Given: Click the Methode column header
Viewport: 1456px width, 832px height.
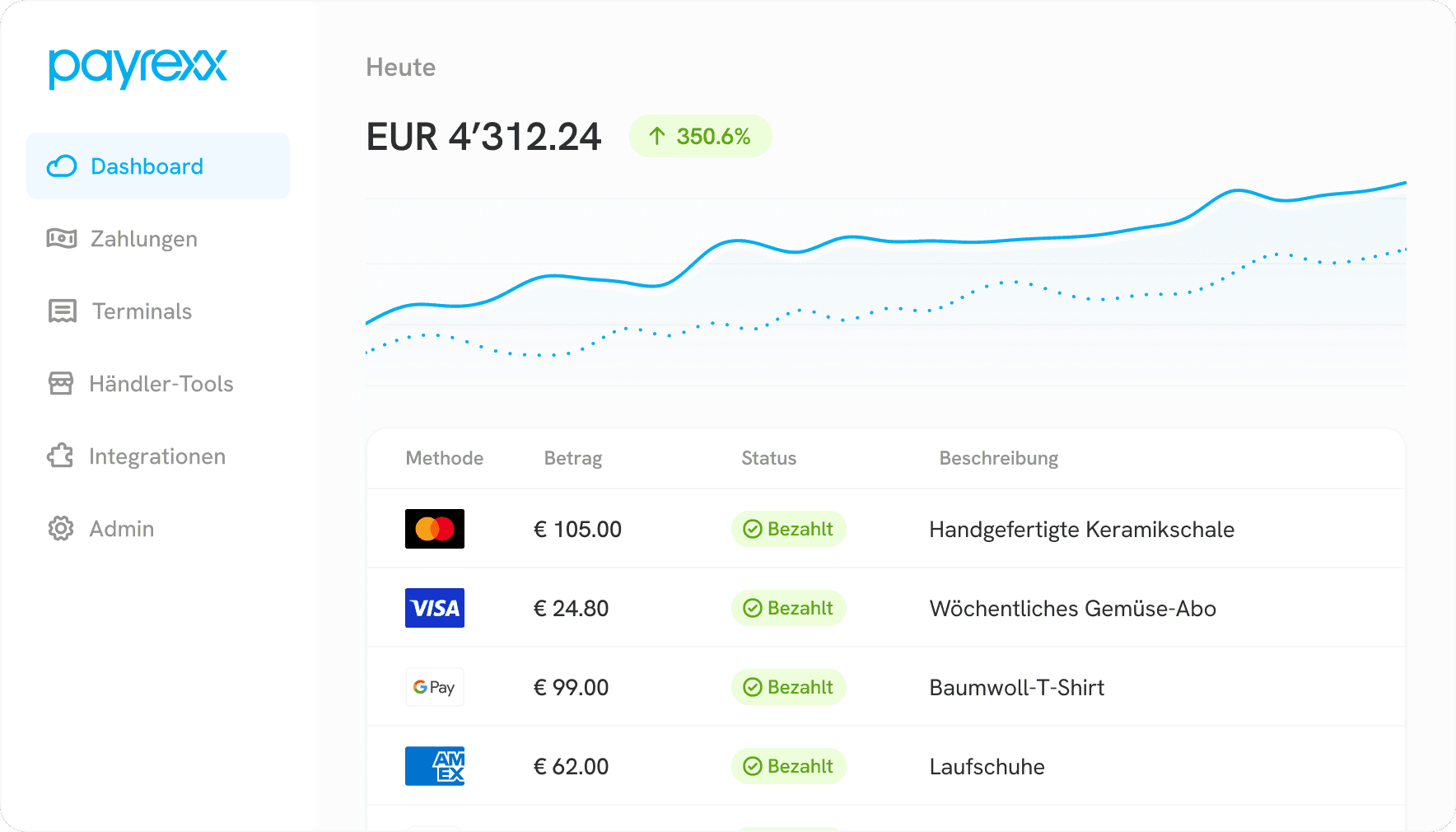Looking at the screenshot, I should coord(445,458).
